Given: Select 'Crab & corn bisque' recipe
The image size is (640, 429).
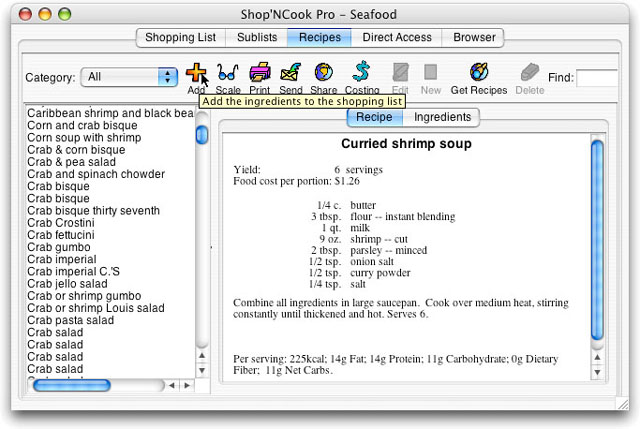Looking at the screenshot, I should (x=76, y=150).
